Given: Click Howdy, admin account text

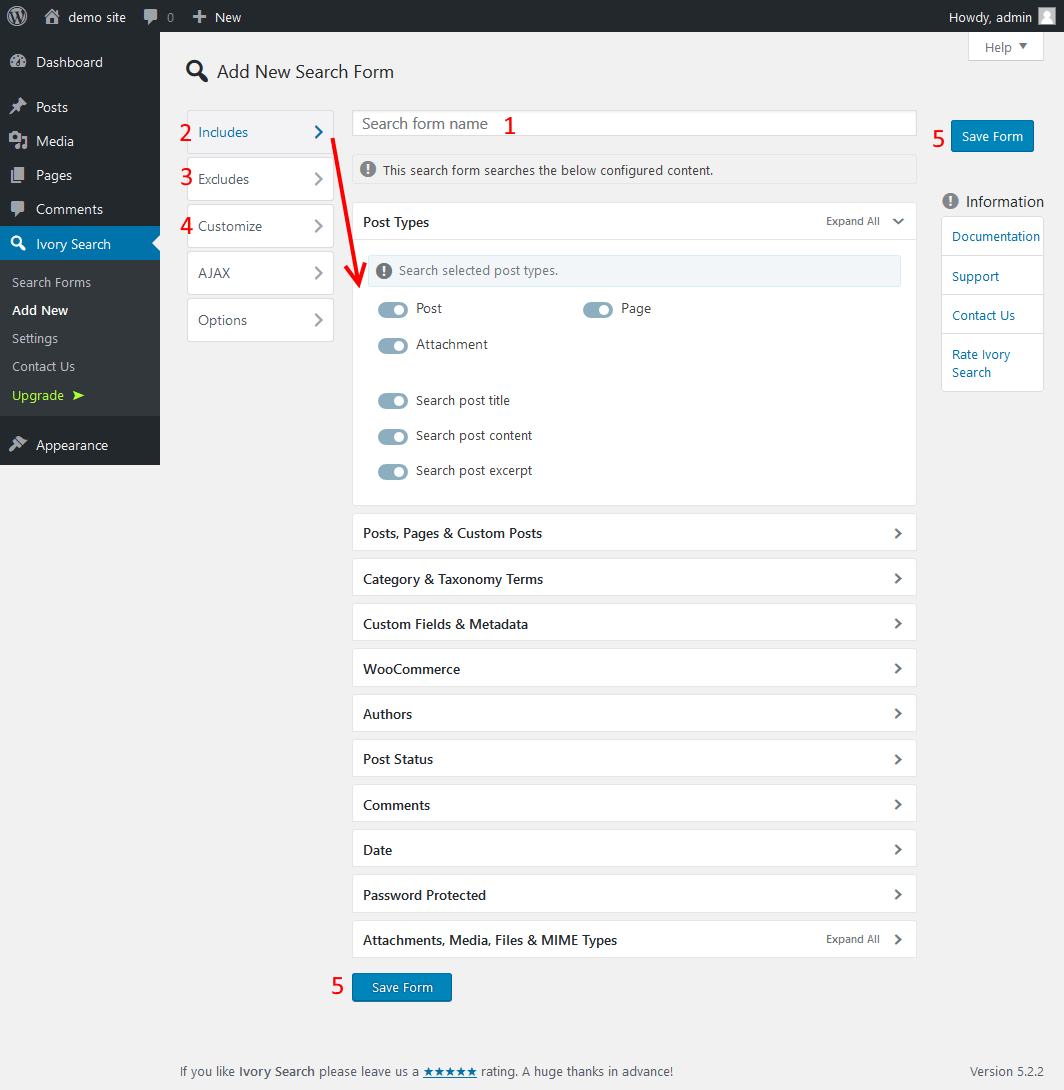Looking at the screenshot, I should click(990, 17).
